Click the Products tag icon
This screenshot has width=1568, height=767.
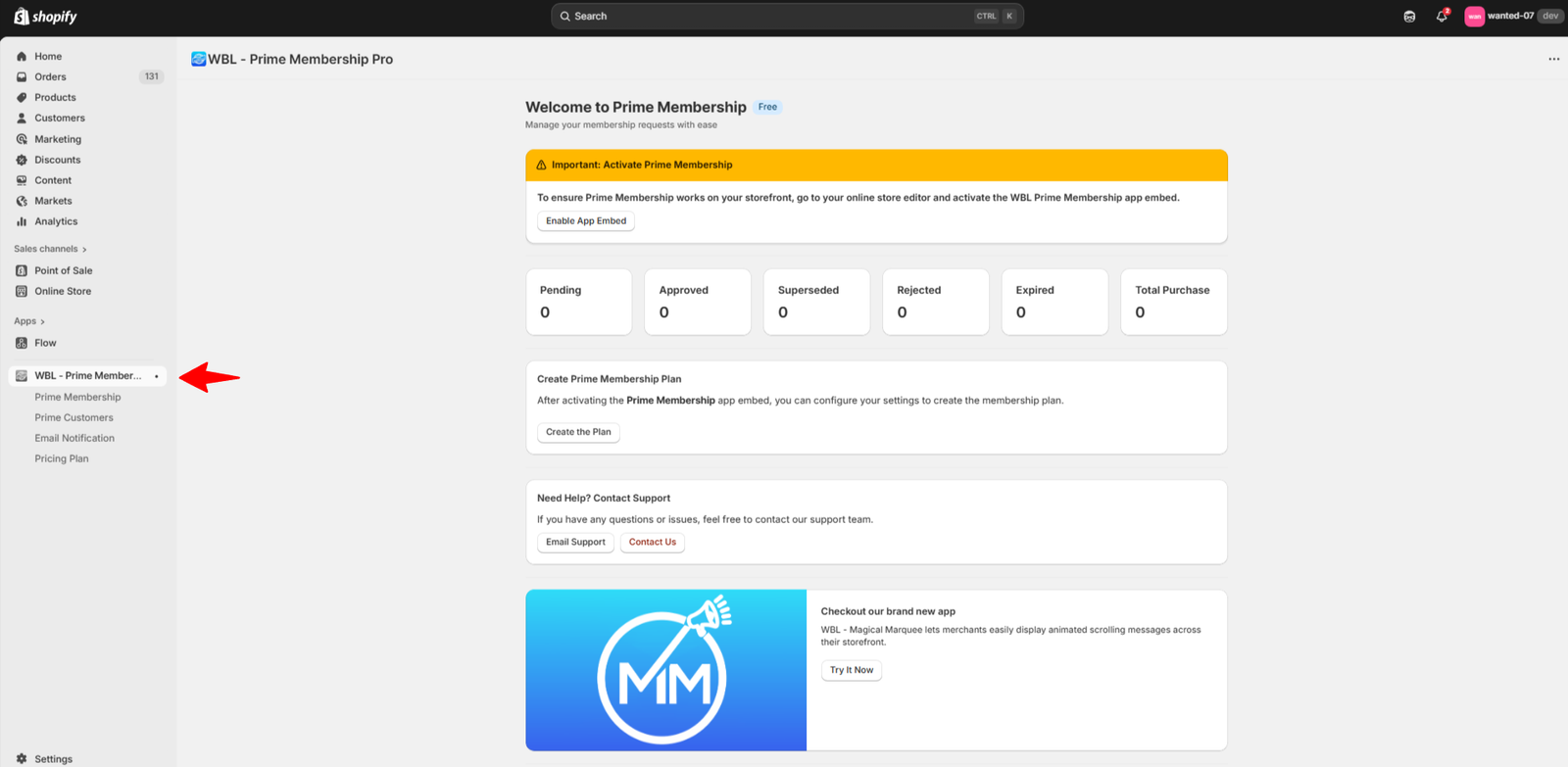(22, 98)
